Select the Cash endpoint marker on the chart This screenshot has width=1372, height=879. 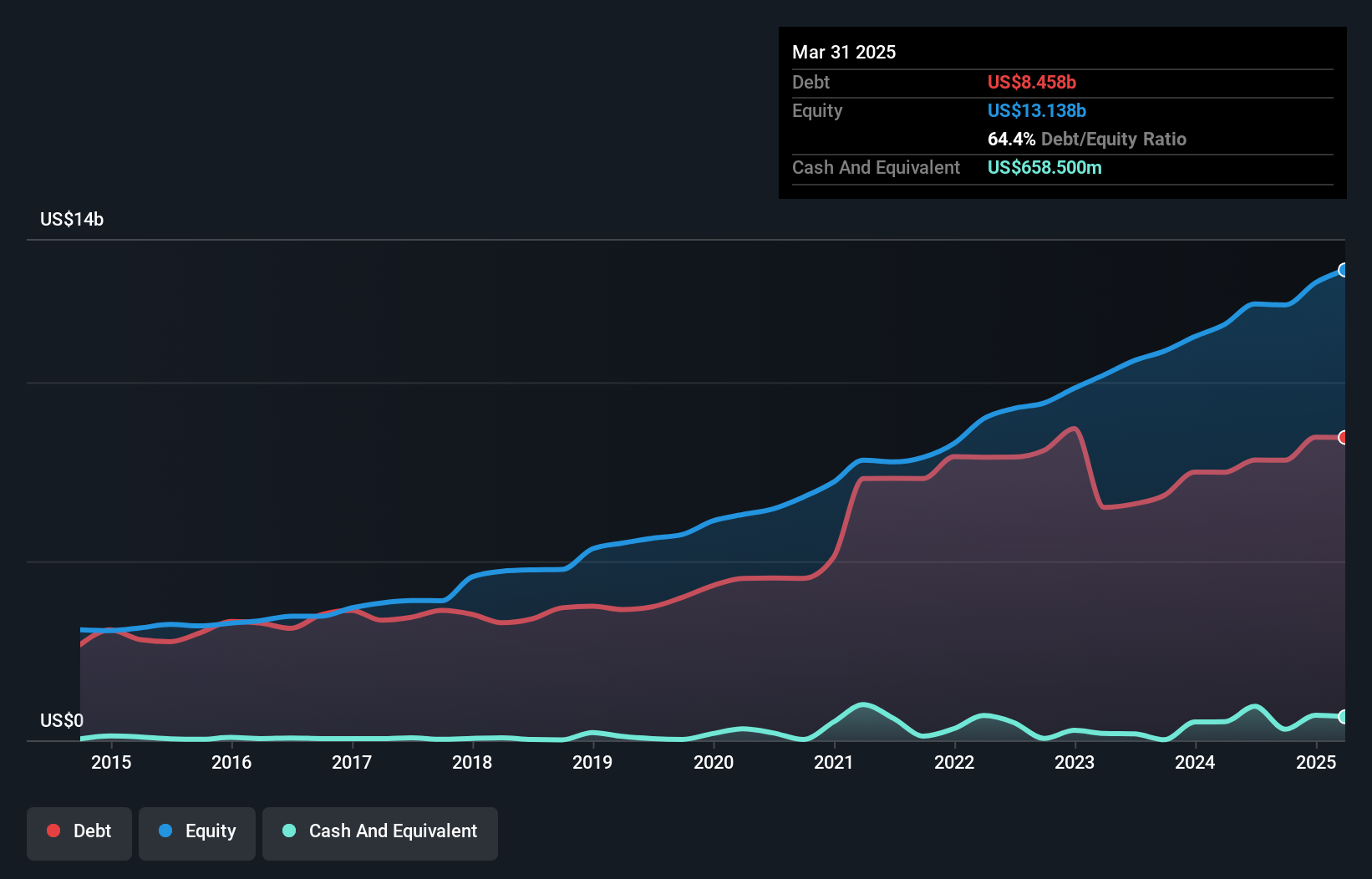pos(1343,717)
